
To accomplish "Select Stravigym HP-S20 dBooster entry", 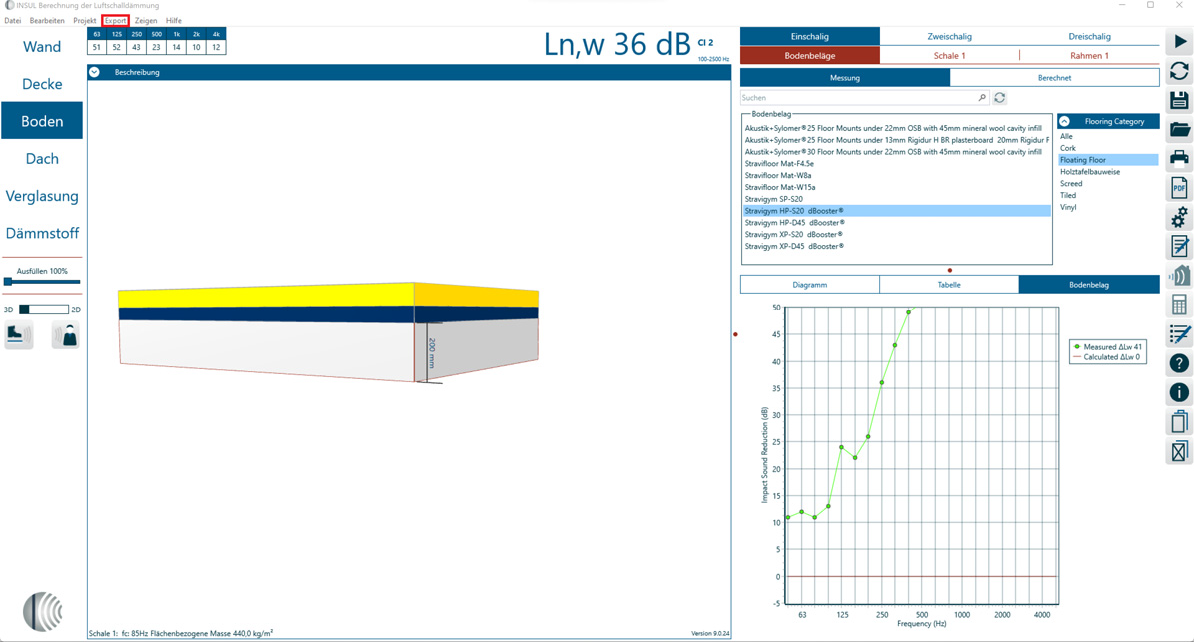I will tap(896, 211).
